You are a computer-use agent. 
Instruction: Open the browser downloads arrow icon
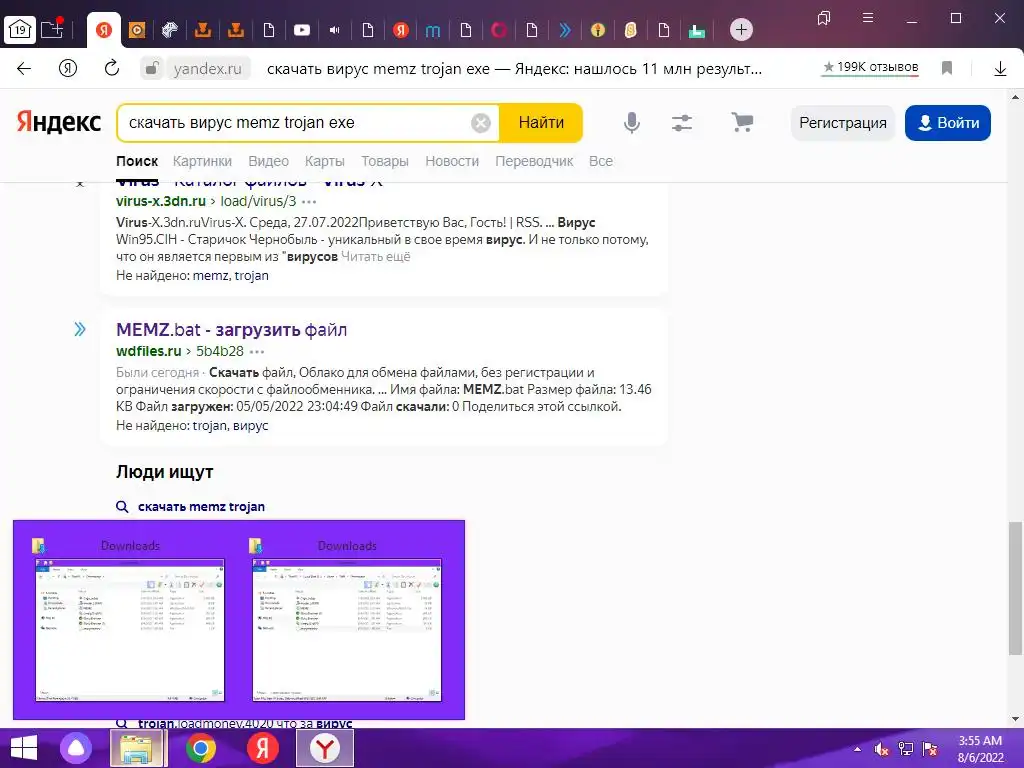[x=1000, y=69]
